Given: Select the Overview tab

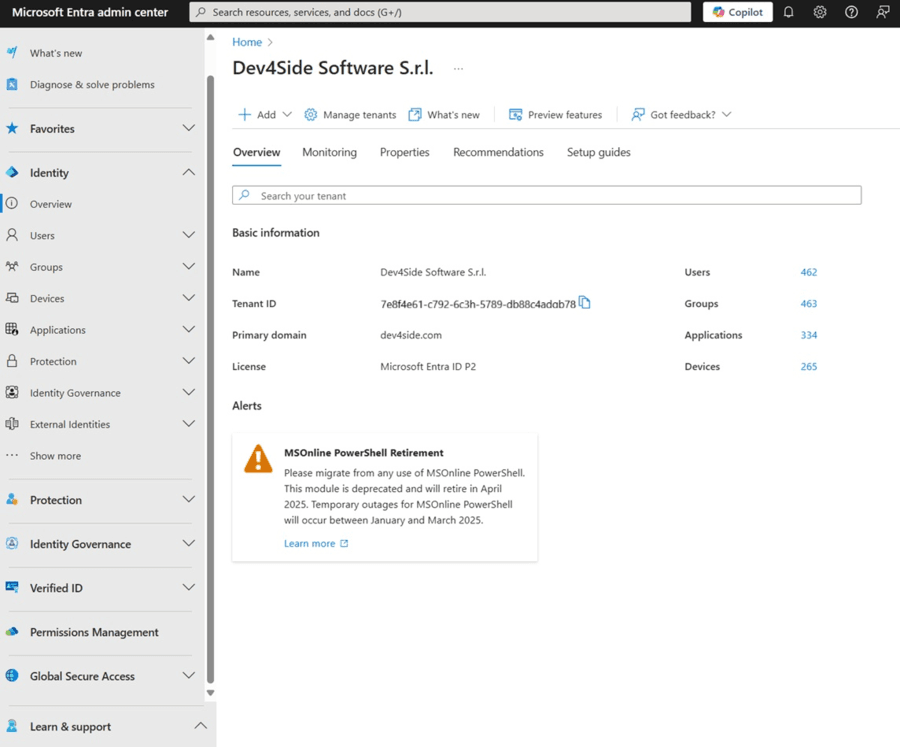Looking at the screenshot, I should pyautogui.click(x=257, y=152).
